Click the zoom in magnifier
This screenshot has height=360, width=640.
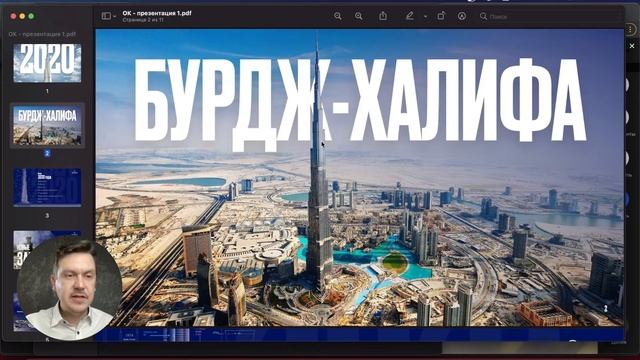358,16
